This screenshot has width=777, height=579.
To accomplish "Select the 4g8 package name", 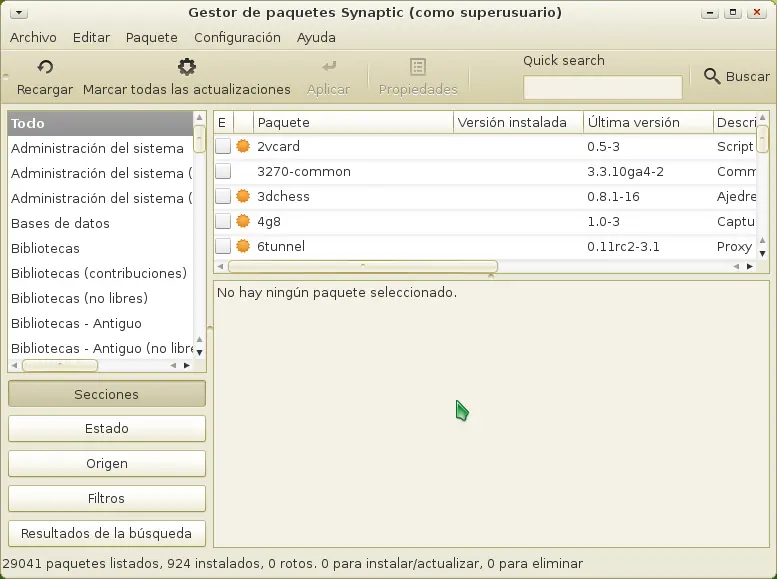I will click(269, 222).
